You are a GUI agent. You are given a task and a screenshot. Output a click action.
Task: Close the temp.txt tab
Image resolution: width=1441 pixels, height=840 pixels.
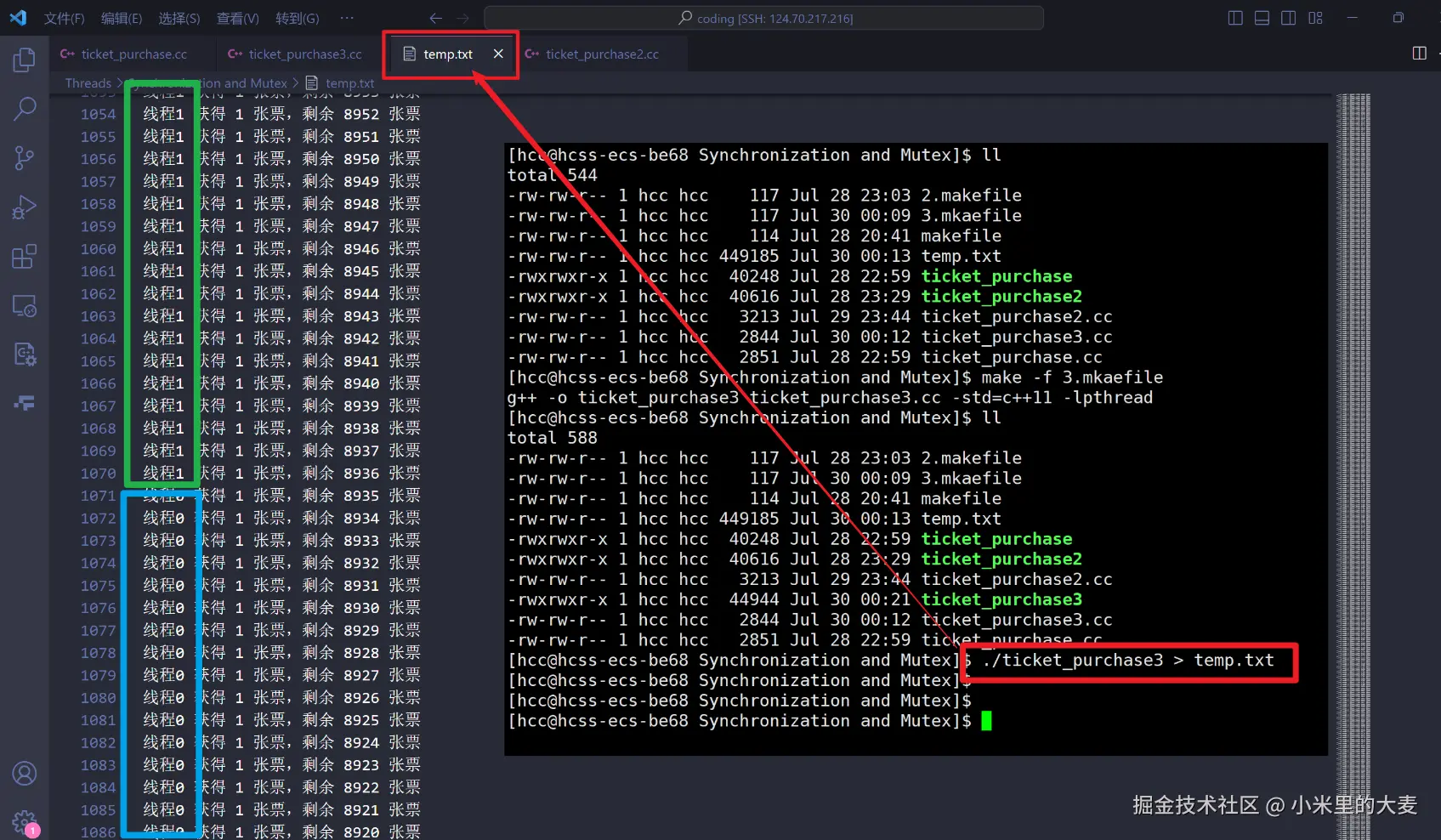tap(498, 54)
